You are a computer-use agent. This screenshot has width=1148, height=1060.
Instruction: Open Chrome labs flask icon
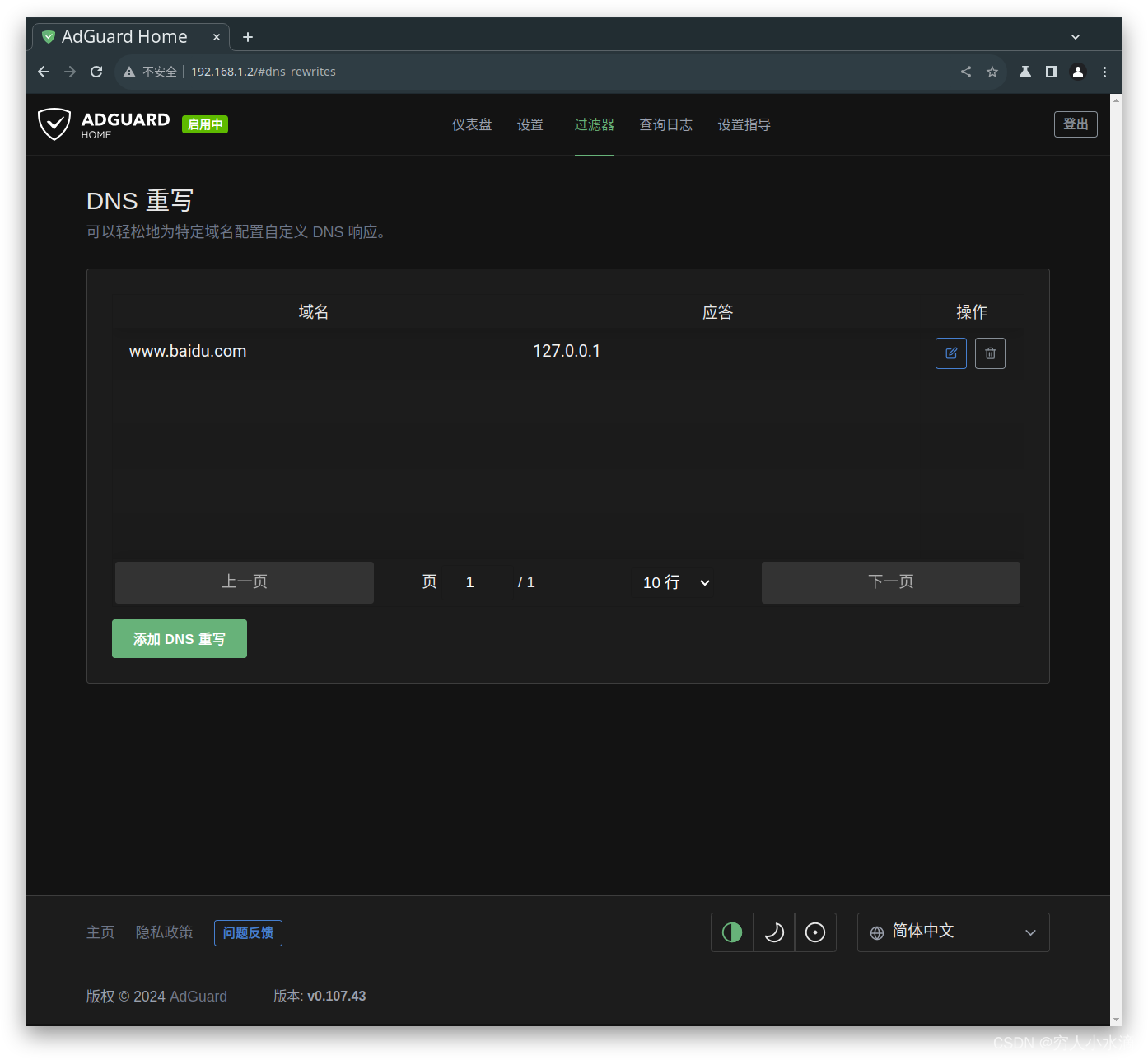[x=1025, y=72]
